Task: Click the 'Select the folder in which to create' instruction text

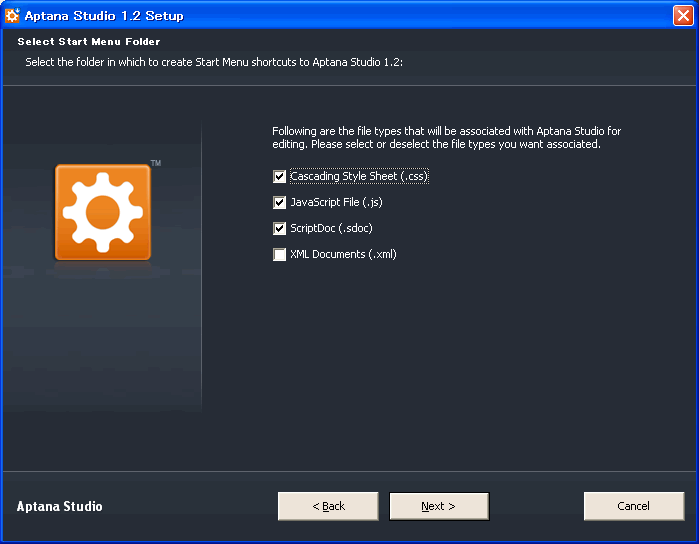Action: point(214,62)
